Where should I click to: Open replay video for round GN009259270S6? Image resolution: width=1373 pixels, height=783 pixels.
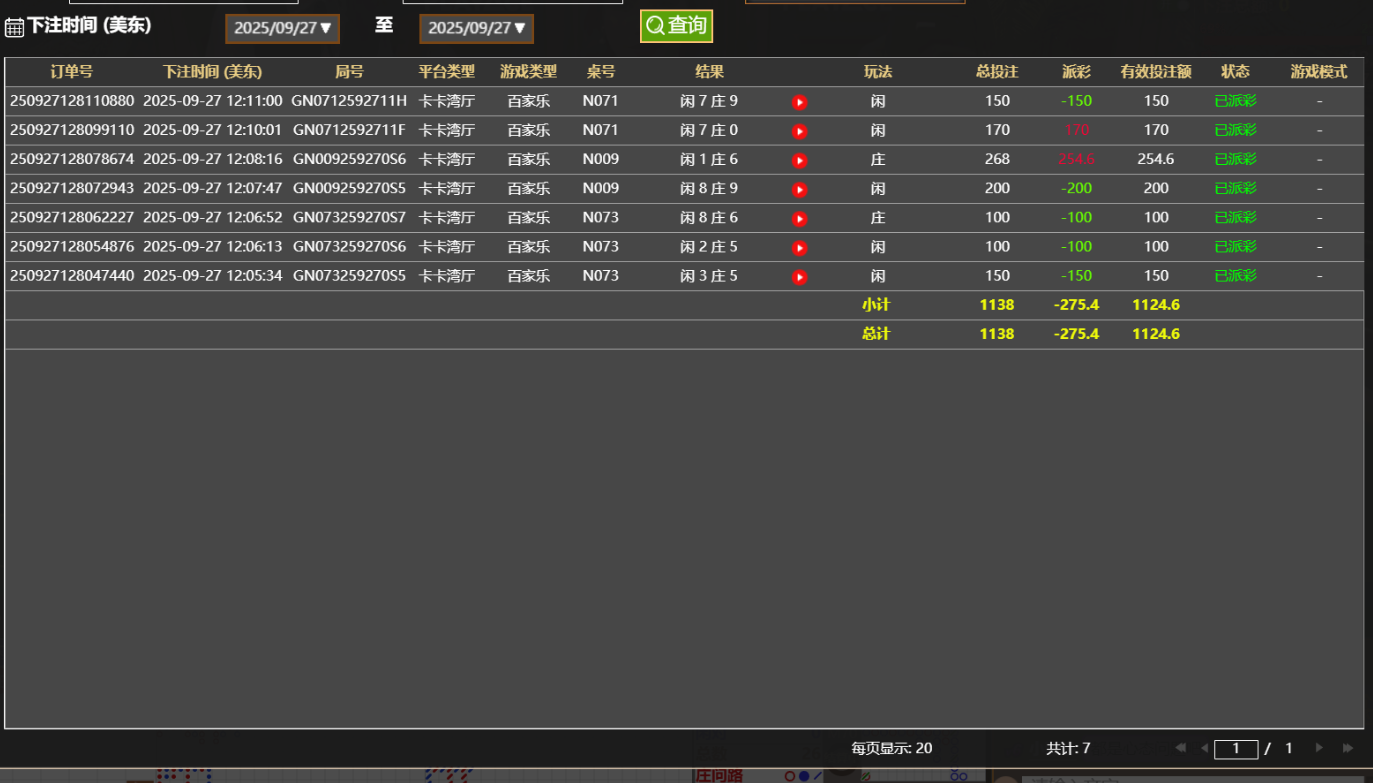(799, 160)
